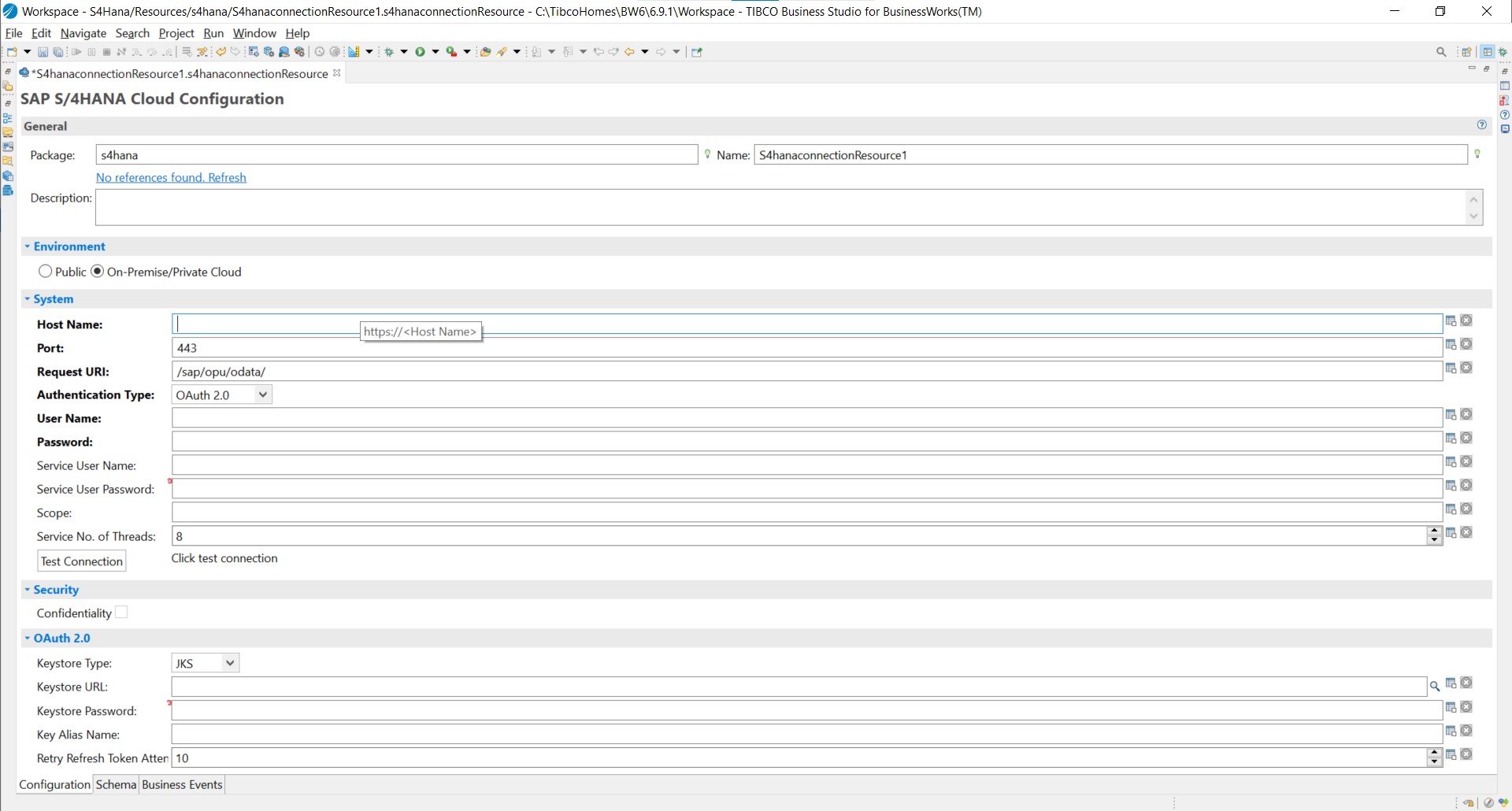Select the Configuration tab
This screenshot has width=1512, height=811.
click(54, 784)
